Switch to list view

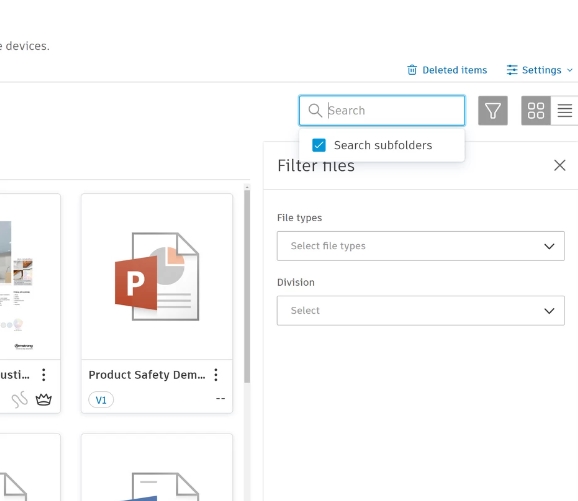point(564,111)
